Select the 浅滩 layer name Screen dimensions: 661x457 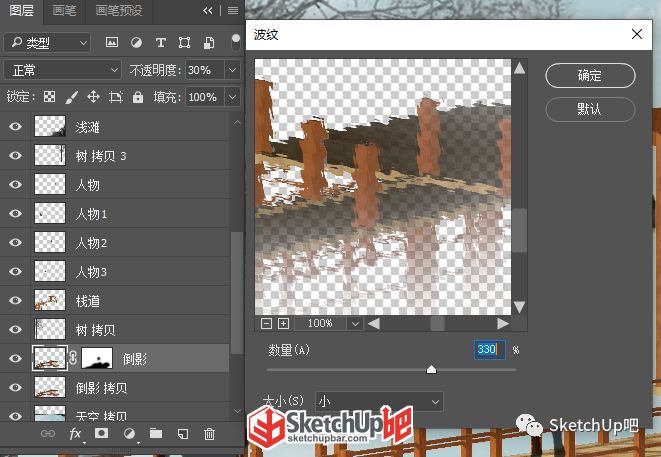pos(87,127)
